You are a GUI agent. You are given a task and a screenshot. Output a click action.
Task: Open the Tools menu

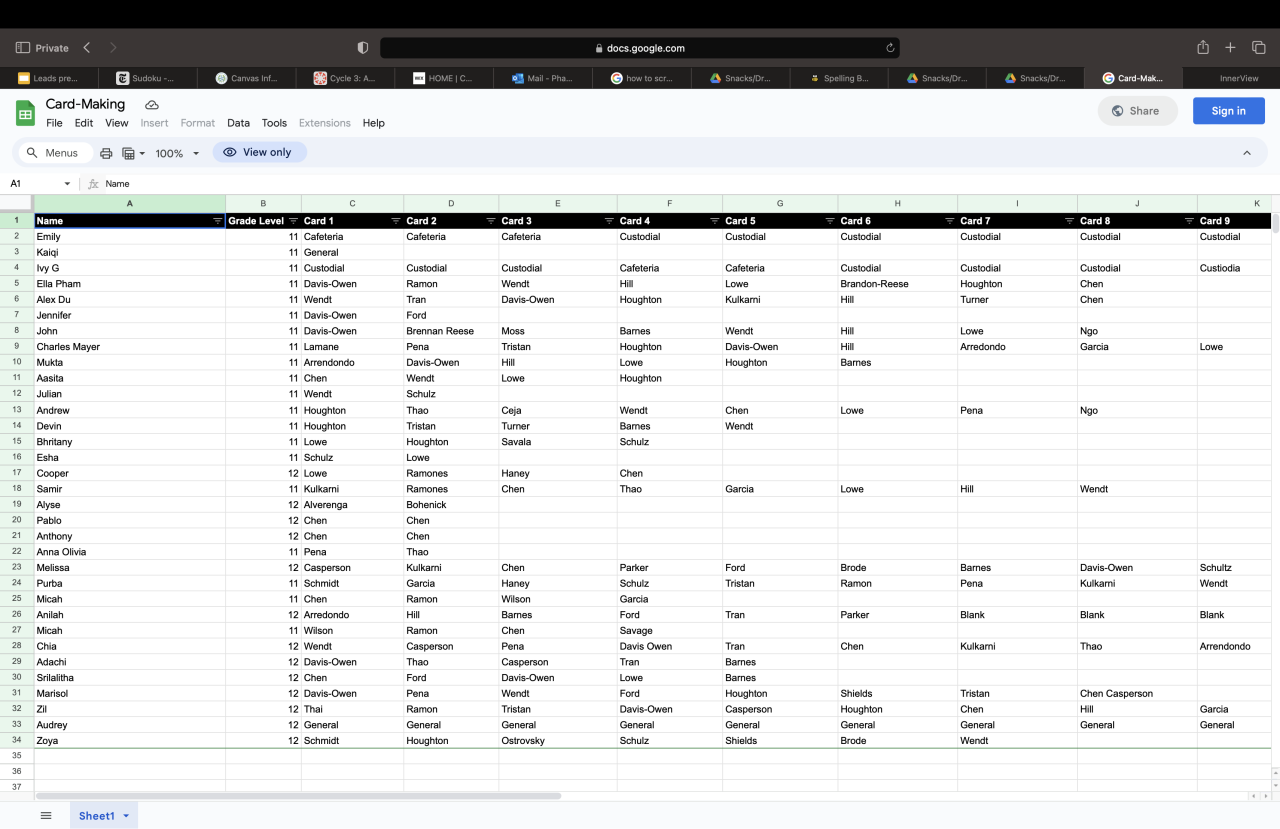[274, 123]
